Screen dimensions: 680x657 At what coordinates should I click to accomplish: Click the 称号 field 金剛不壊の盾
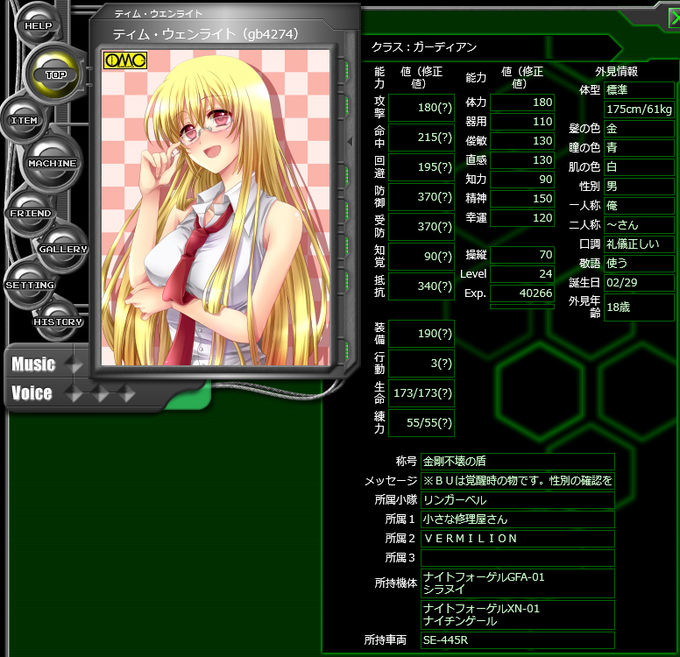coord(517,461)
